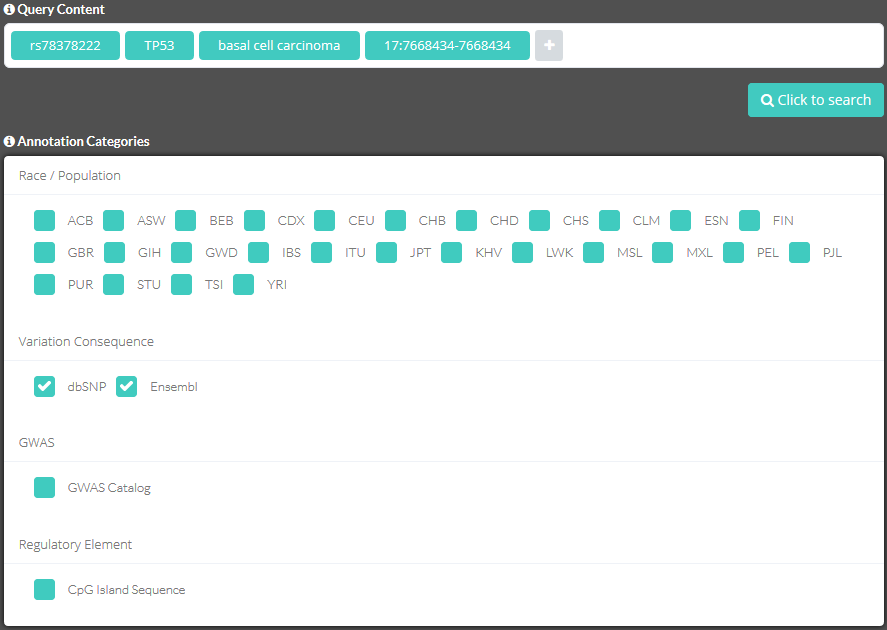Check the IBS population checkbox
The image size is (887, 630).
tap(259, 253)
